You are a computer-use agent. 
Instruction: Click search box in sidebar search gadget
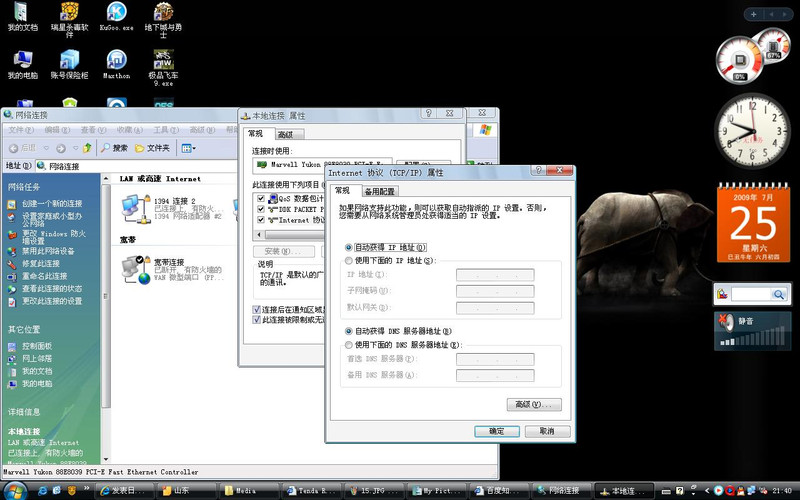click(751, 294)
